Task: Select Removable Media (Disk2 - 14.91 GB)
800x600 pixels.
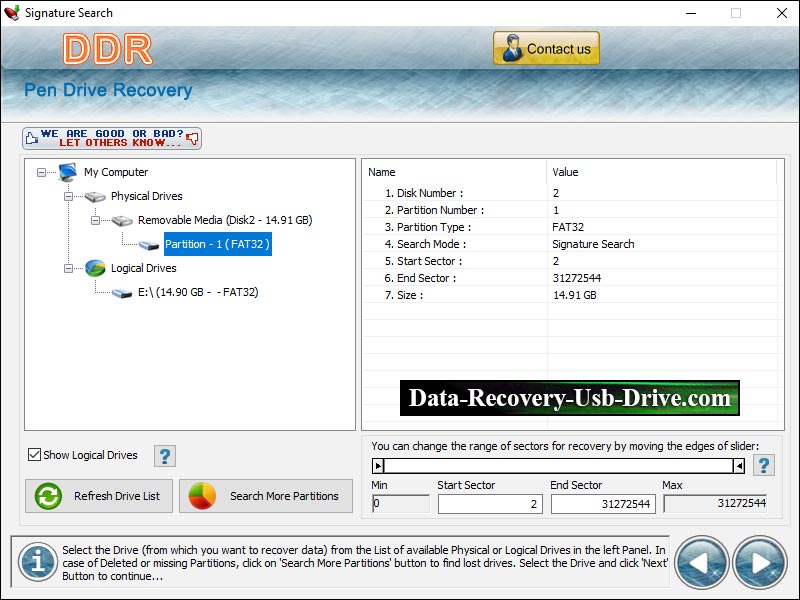Action: (x=225, y=220)
